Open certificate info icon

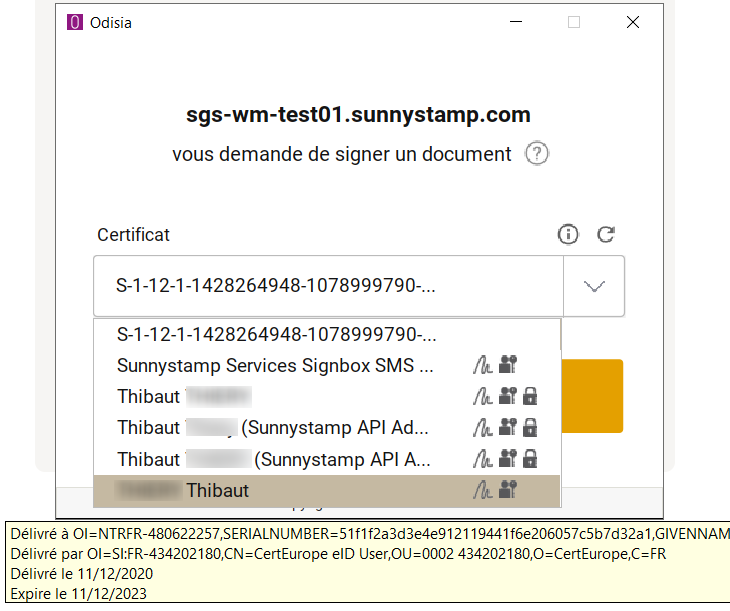pos(568,235)
